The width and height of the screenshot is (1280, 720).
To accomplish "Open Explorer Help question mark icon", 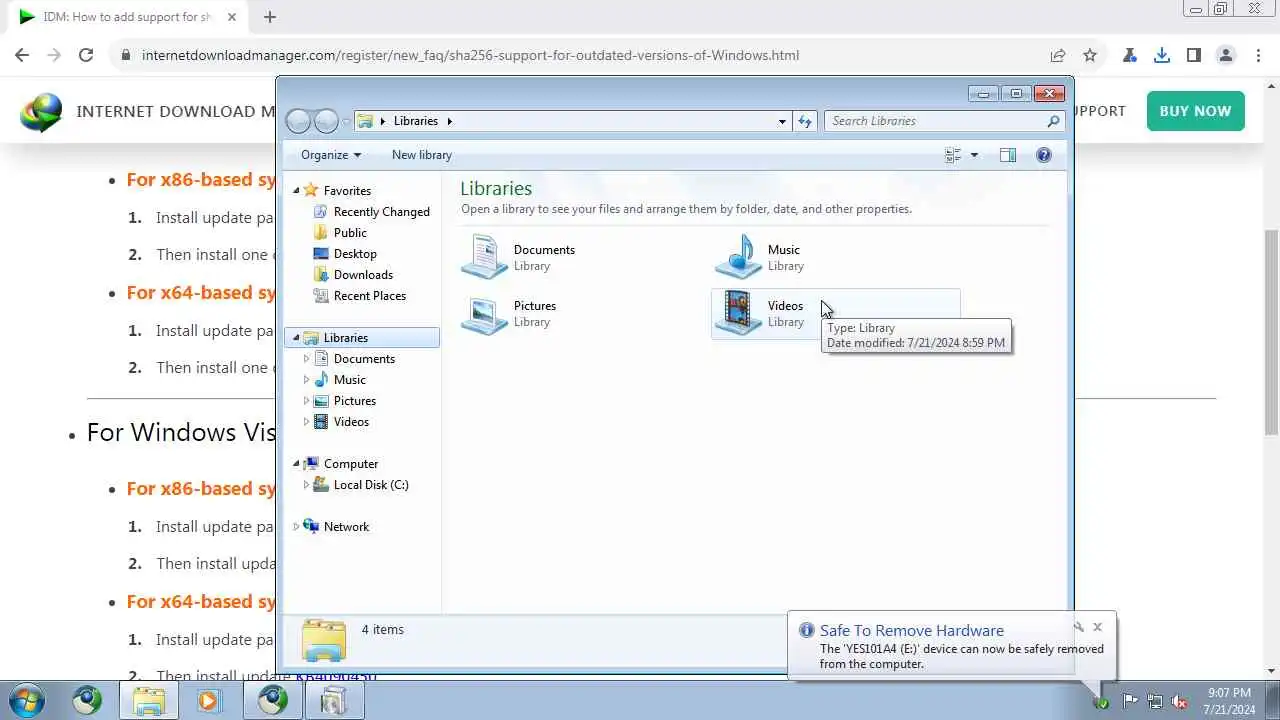I will pos(1044,155).
